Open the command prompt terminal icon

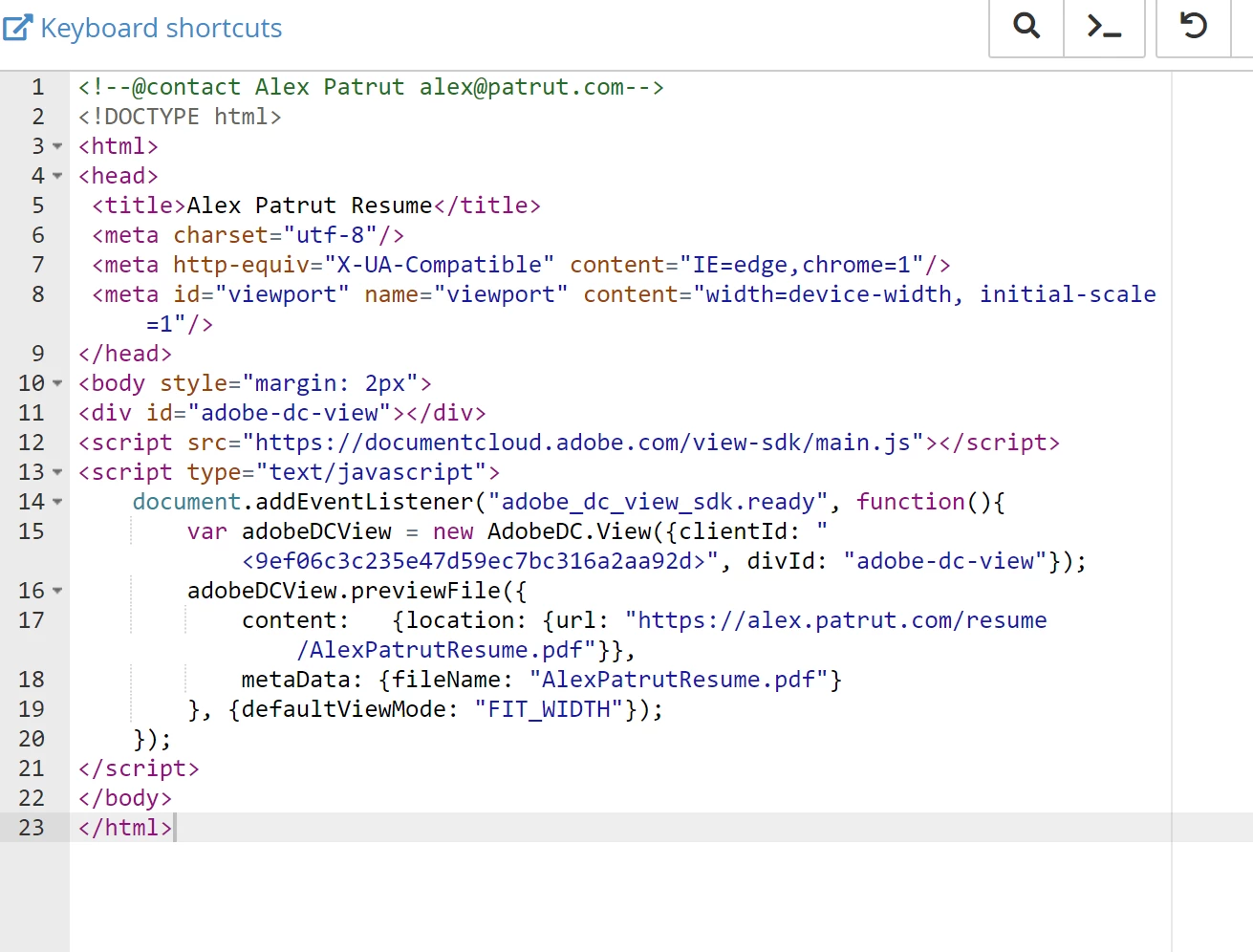[1105, 26]
